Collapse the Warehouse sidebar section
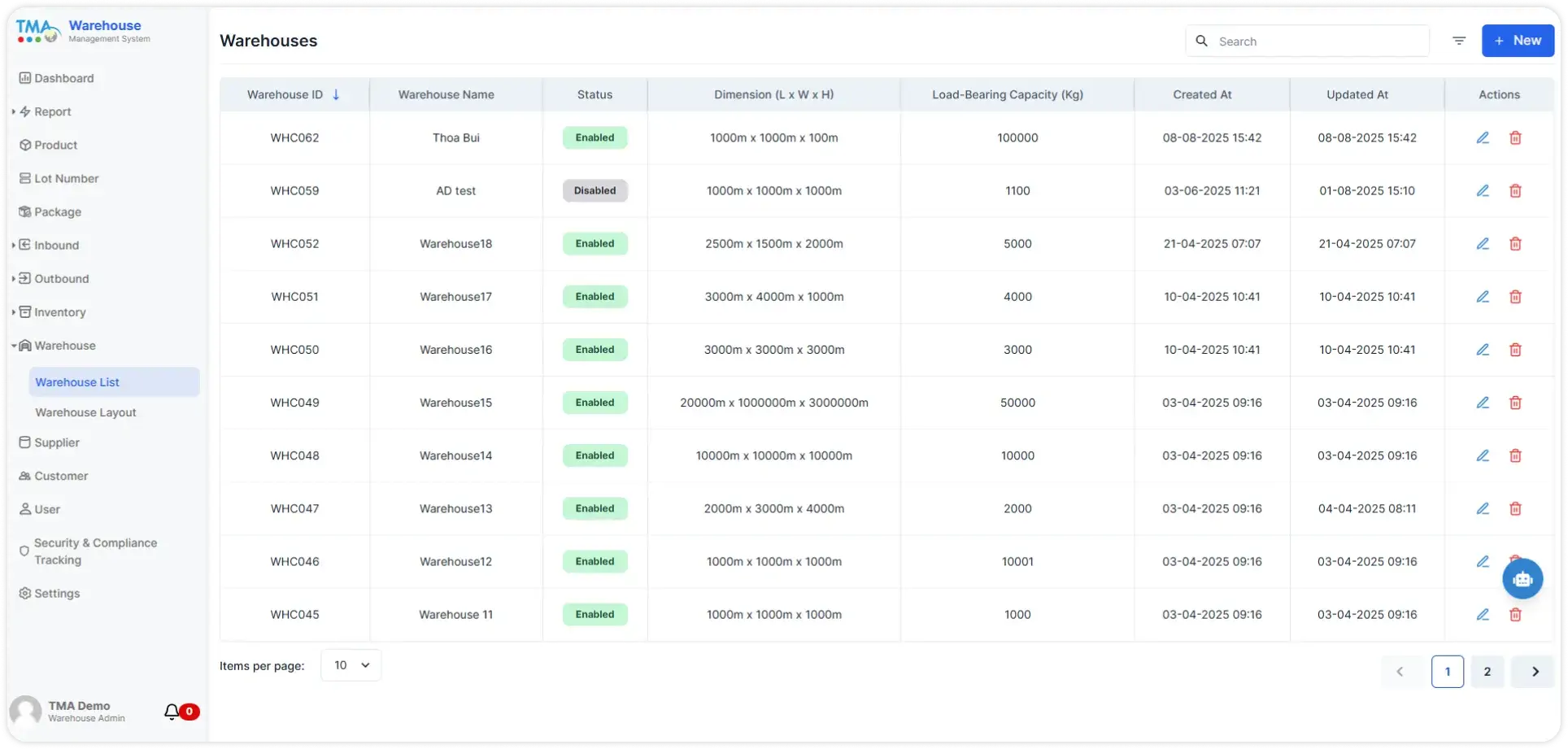This screenshot has width=1568, height=749. click(x=64, y=346)
